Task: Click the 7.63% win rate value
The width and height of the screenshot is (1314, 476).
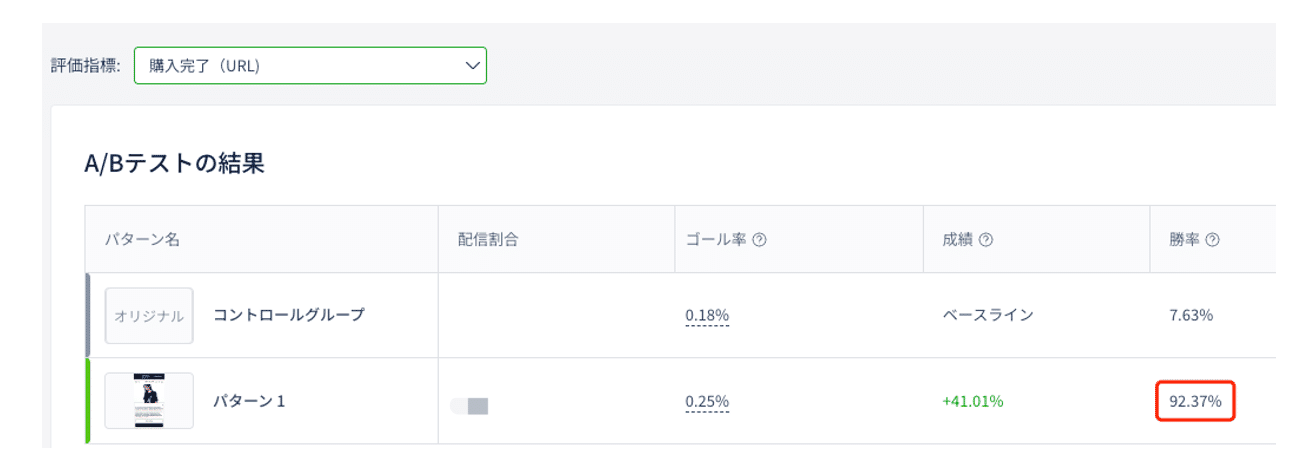Action: tap(1190, 316)
